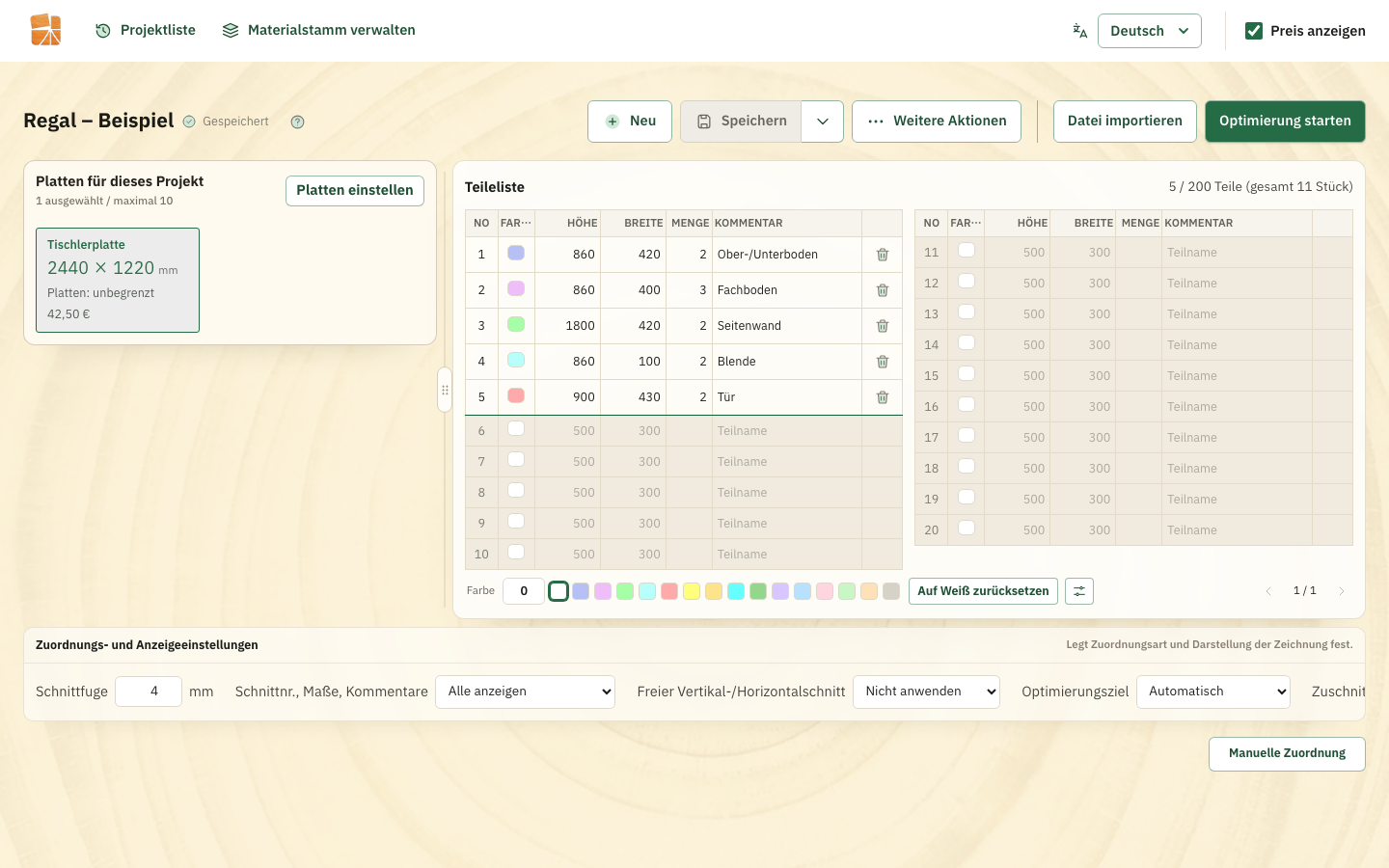Click the Kommentar cell 'Blende'

pos(787,362)
